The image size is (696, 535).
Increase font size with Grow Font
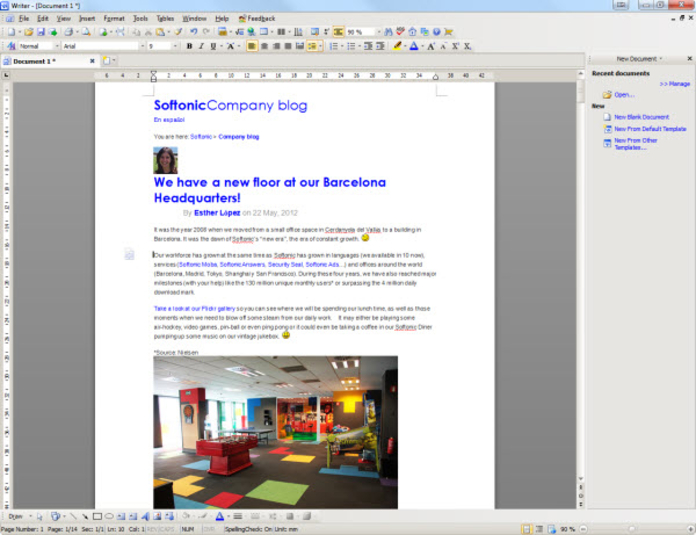click(x=431, y=46)
